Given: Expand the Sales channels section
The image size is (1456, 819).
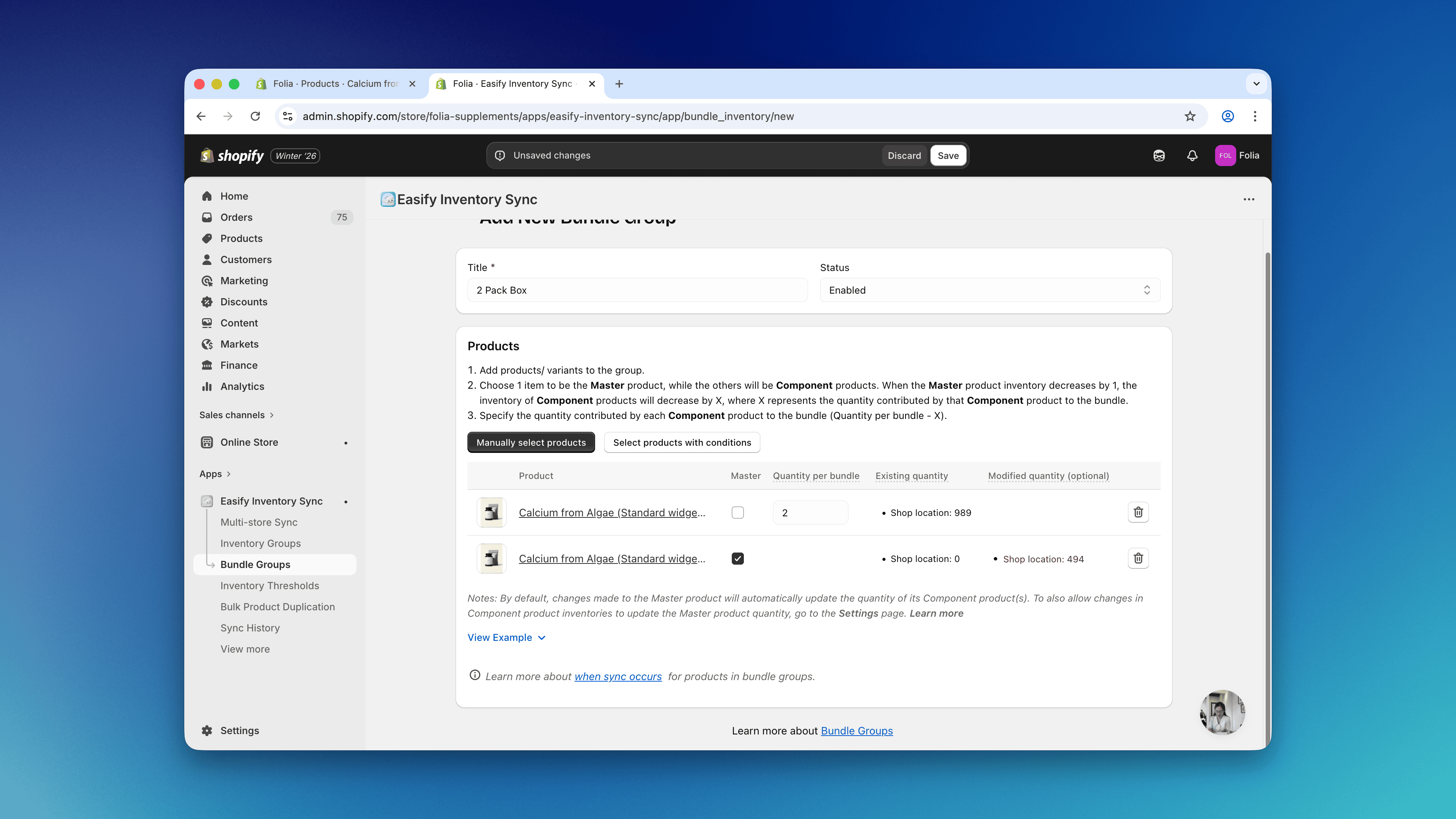Looking at the screenshot, I should [x=236, y=414].
